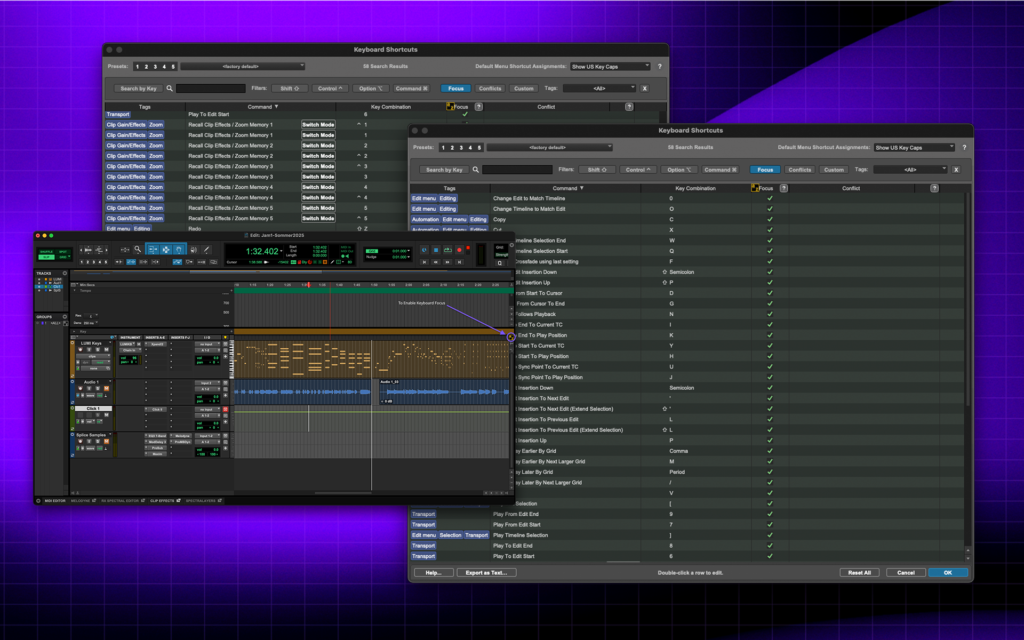Click the Record button in the transport
This screenshot has width=1024, height=640.
459,249
